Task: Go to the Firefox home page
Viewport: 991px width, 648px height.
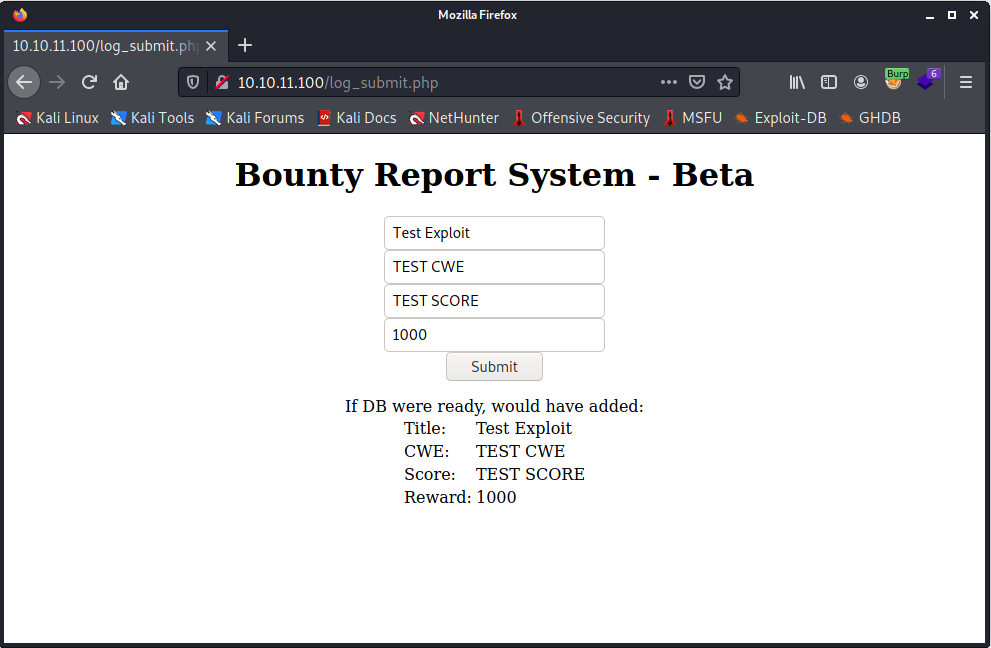Action: pos(121,82)
